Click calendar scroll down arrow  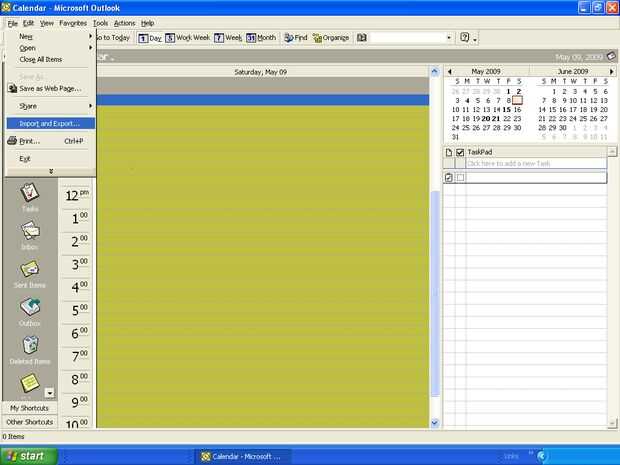tap(435, 423)
